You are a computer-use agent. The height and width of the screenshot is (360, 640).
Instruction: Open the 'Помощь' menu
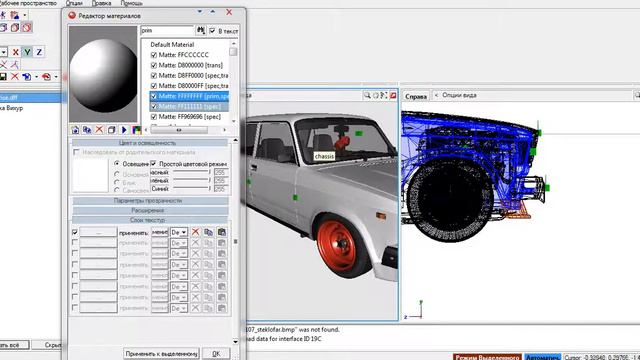coord(131,3)
